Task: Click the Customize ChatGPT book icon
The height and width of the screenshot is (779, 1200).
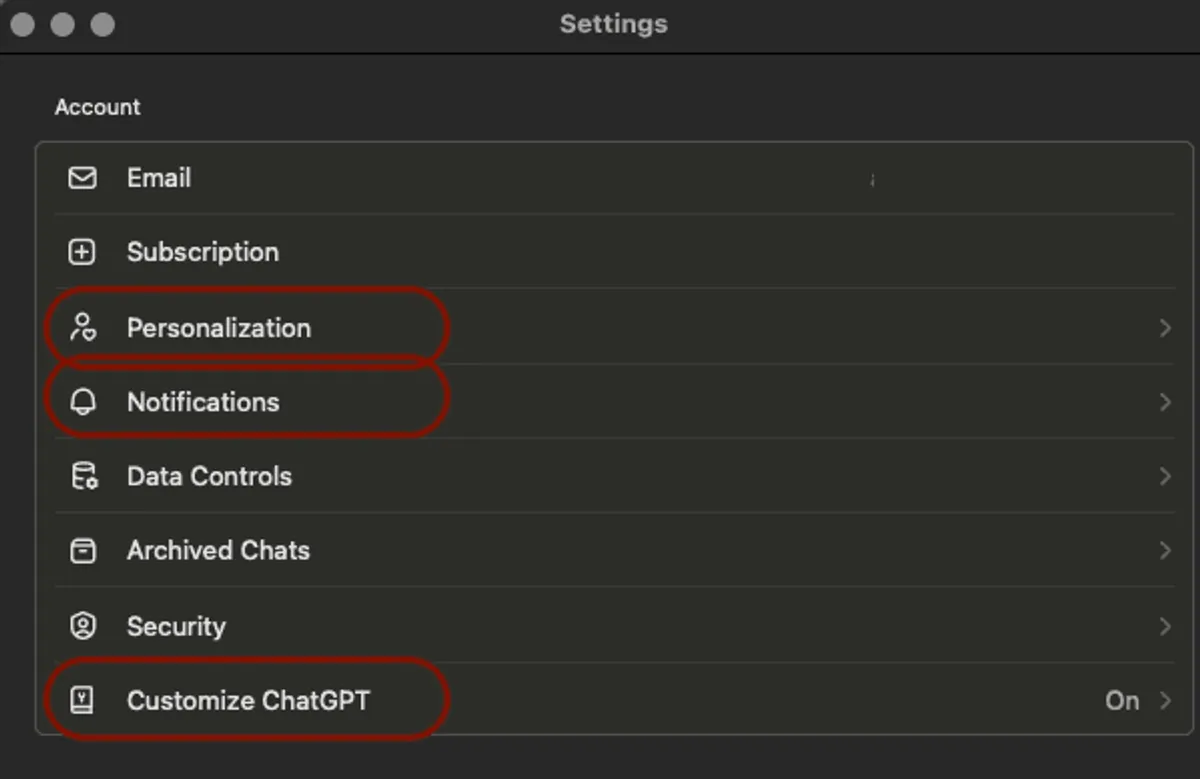Action: (82, 700)
